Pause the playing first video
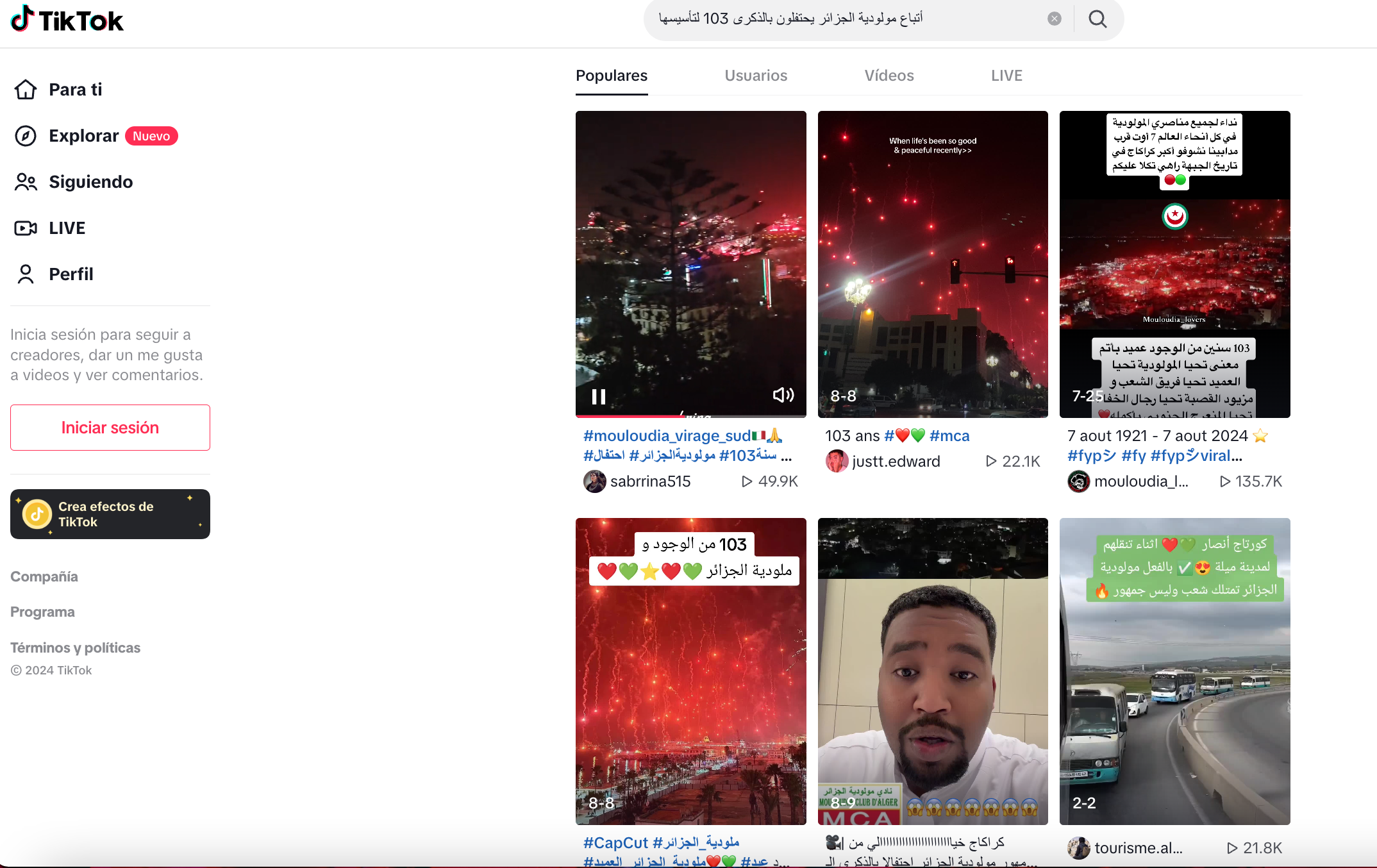The height and width of the screenshot is (868, 1377). point(599,397)
